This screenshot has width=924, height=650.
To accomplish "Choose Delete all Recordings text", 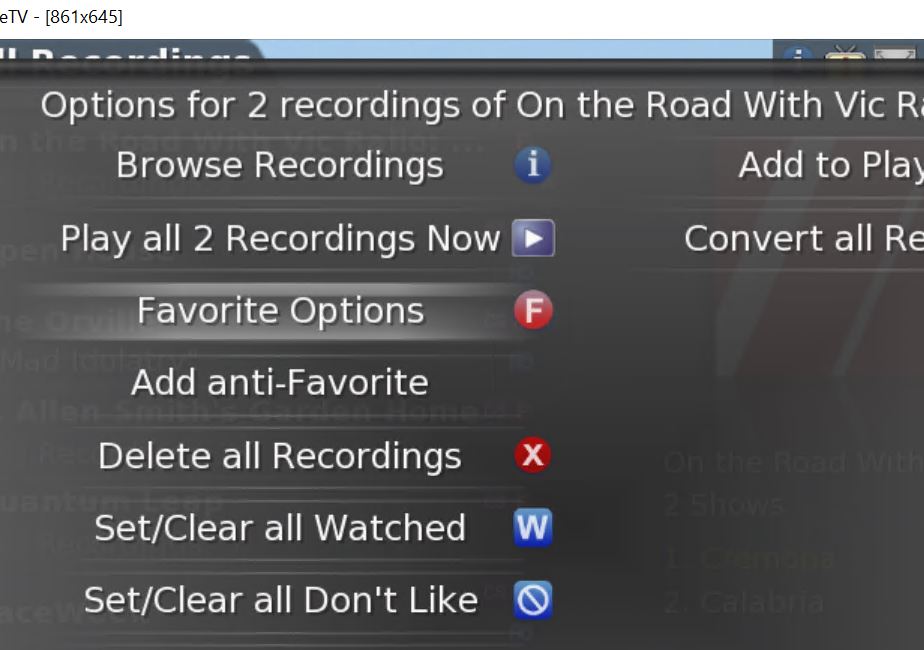I will click(x=279, y=456).
